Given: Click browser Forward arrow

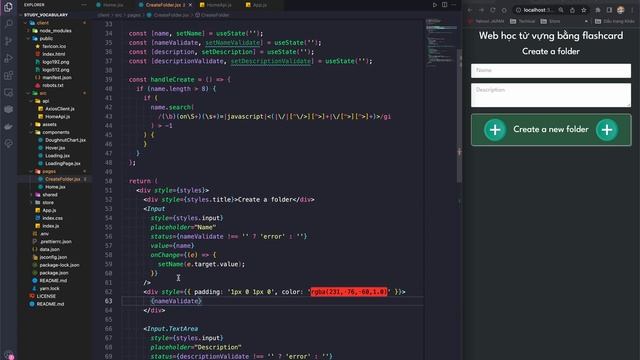Looking at the screenshot, I should coord(481,10).
